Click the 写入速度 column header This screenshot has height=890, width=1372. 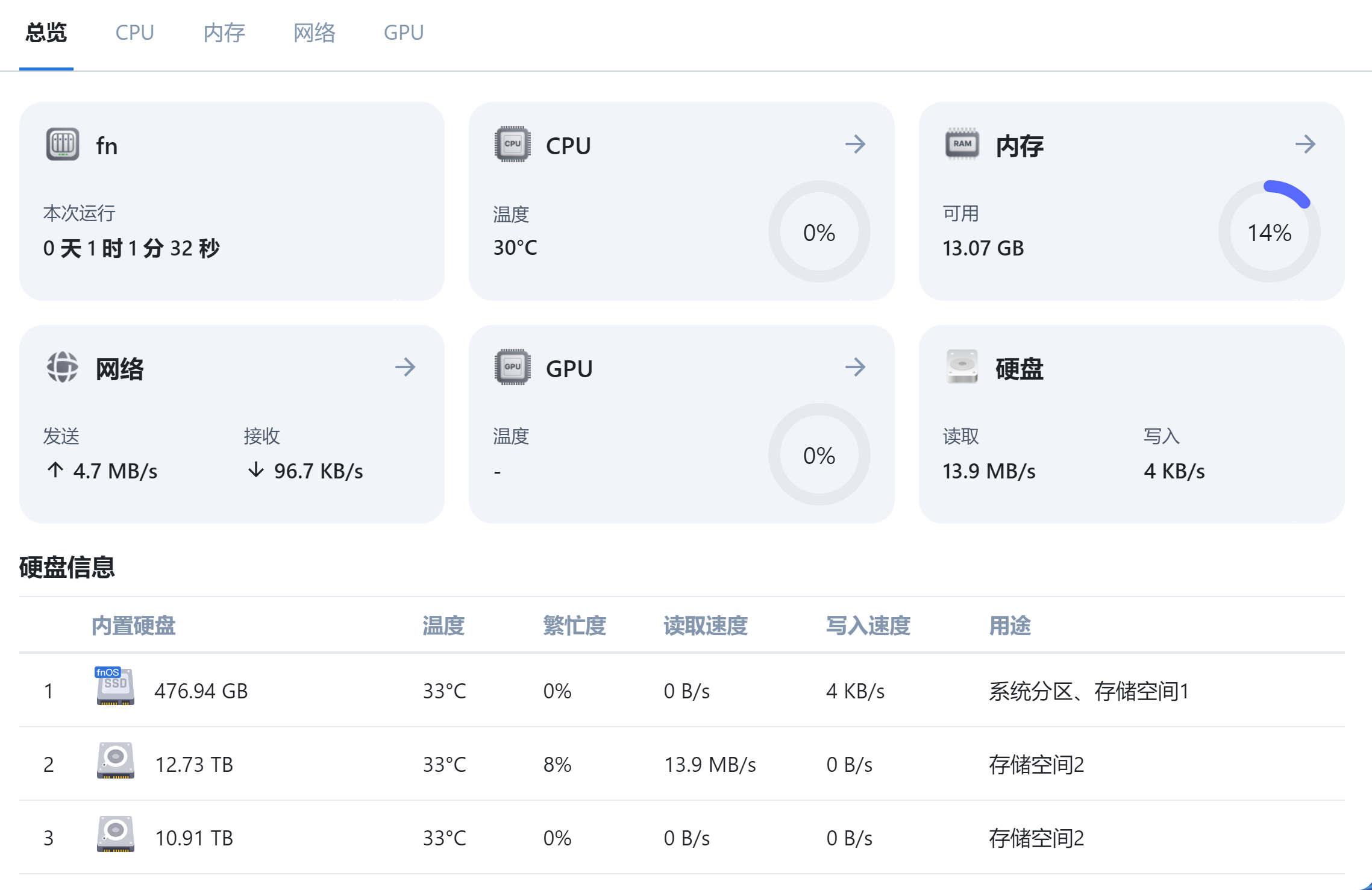point(868,626)
